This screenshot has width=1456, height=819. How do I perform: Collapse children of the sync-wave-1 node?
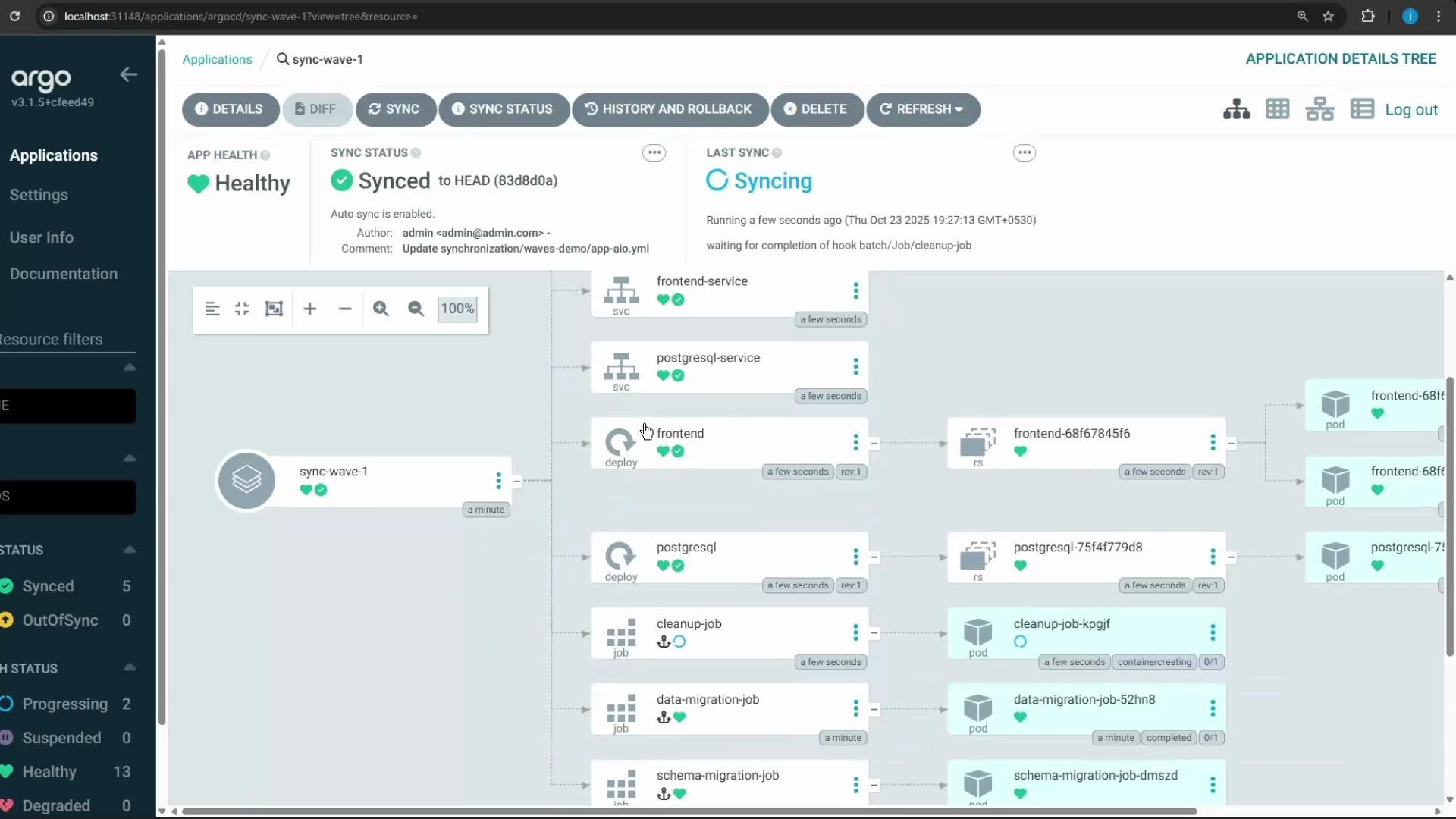click(517, 481)
